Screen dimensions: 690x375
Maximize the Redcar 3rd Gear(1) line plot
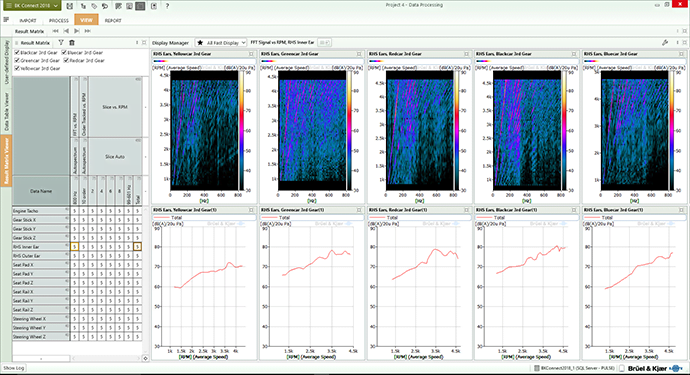pyautogui.click(x=466, y=210)
